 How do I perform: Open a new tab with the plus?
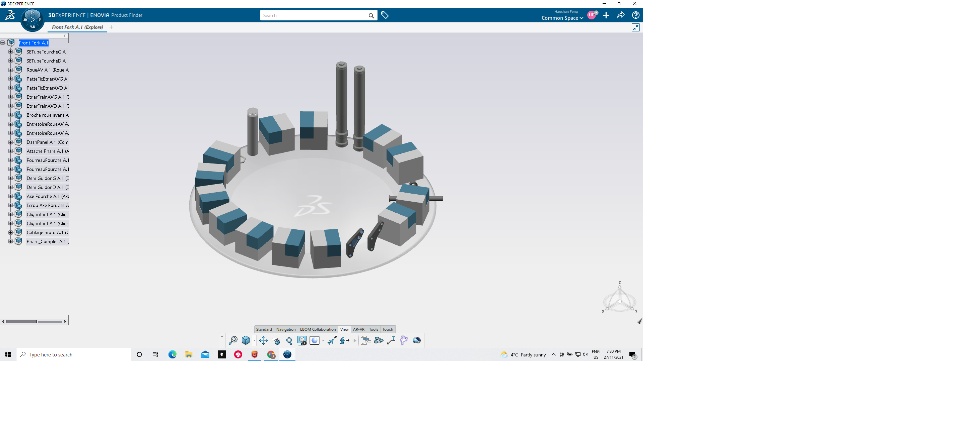point(111,28)
